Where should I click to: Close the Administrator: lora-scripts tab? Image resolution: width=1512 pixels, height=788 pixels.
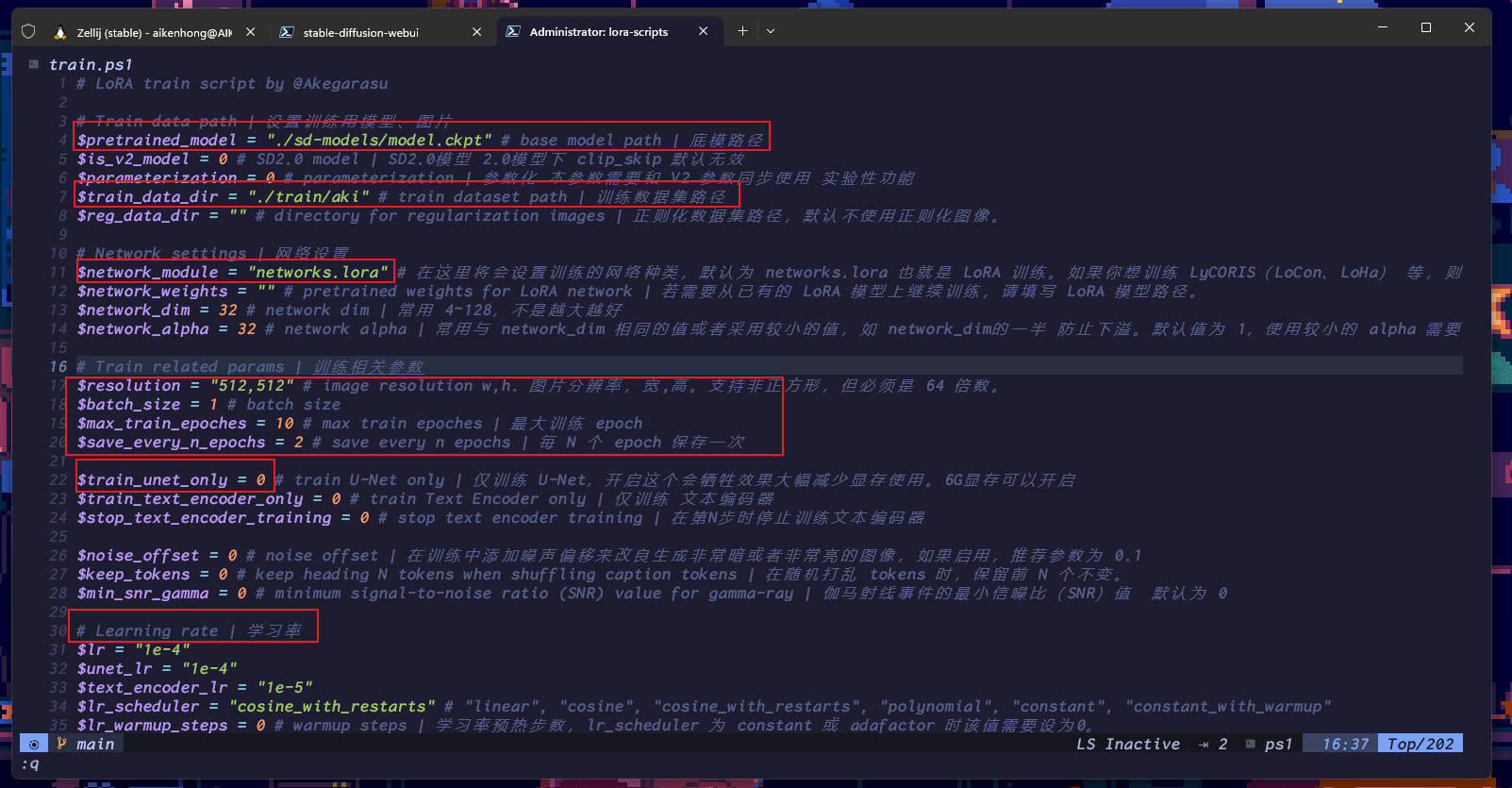tap(703, 32)
